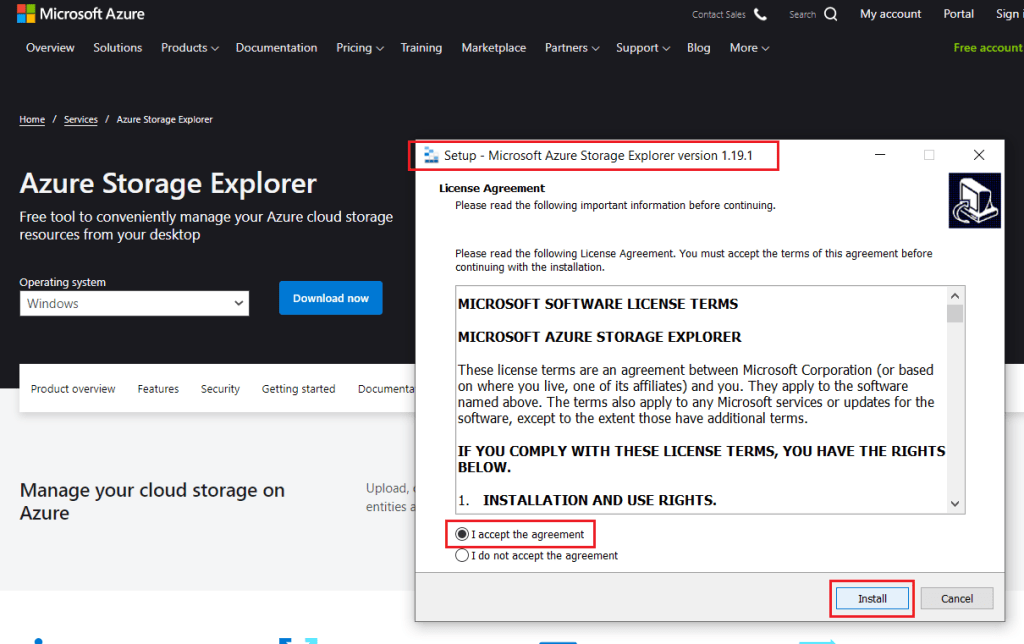Click the Install button
Screen dimensions: 1024x644
tap(871, 597)
